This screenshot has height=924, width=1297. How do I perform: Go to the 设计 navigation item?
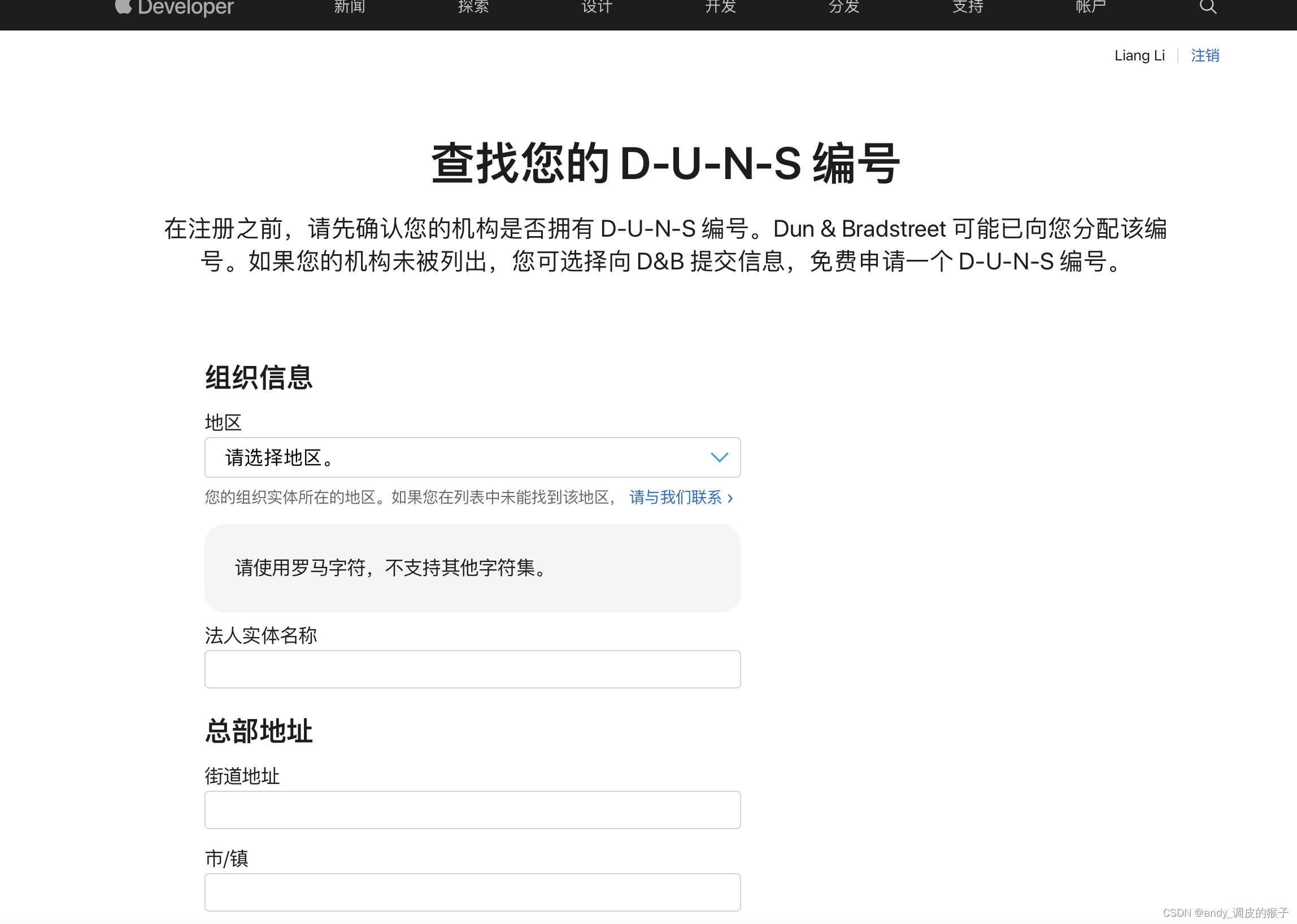(597, 6)
